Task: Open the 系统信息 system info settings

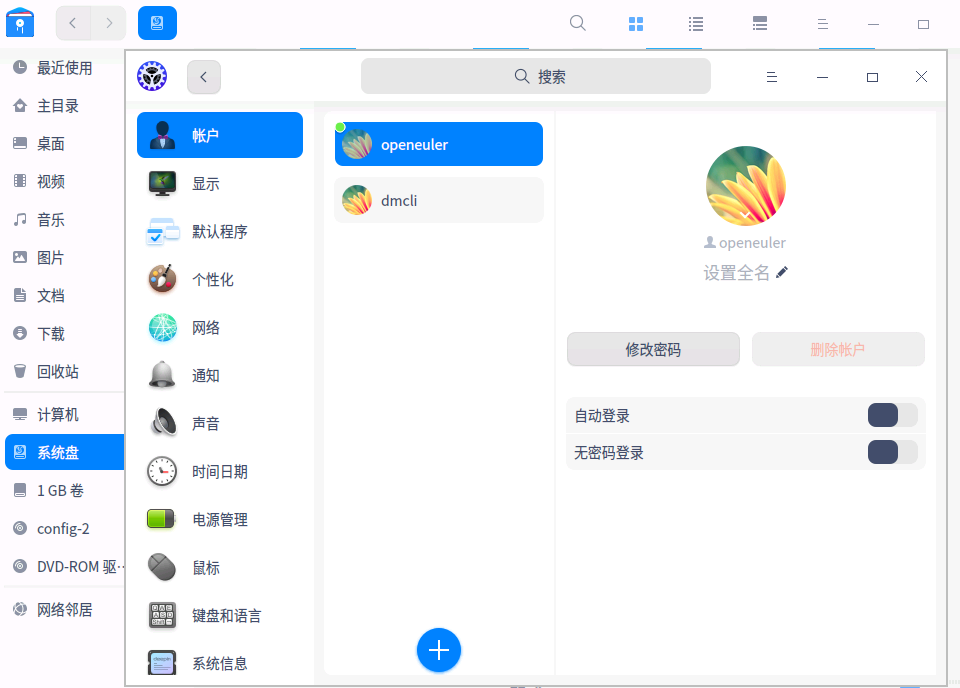Action: pyautogui.click(x=220, y=664)
